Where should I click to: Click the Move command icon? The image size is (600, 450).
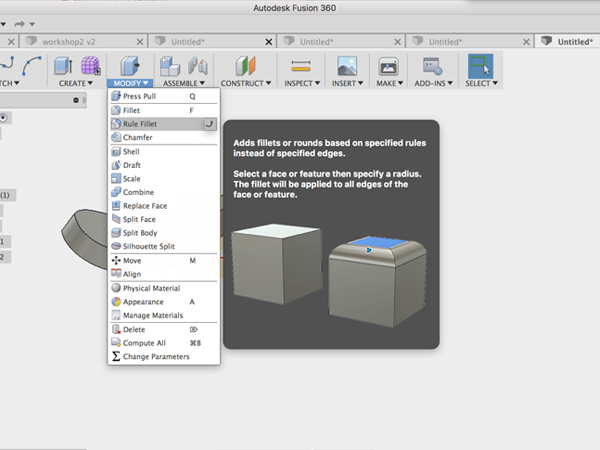116,261
